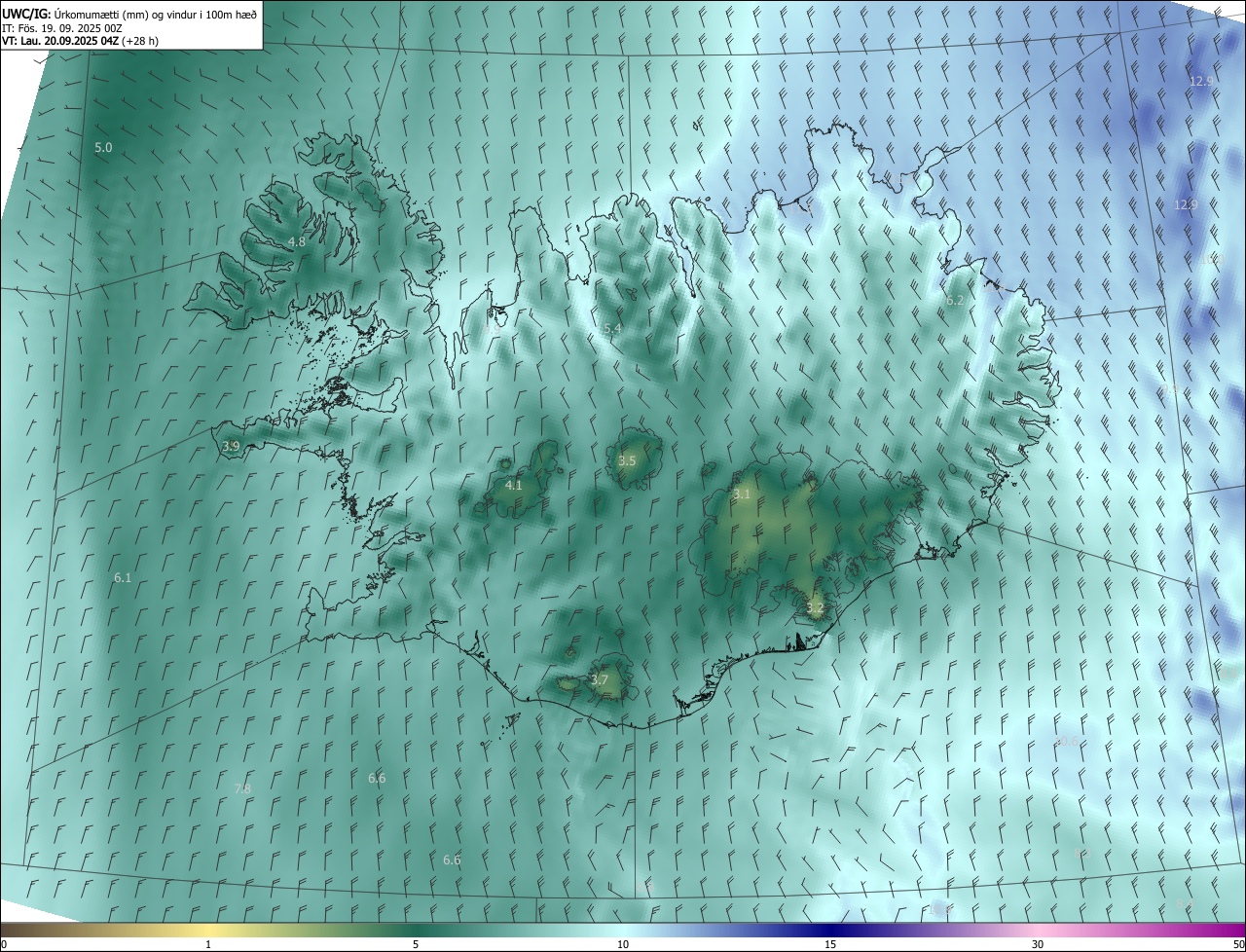
Task: Select the 10 mark on the color legend
Action: pos(623,944)
